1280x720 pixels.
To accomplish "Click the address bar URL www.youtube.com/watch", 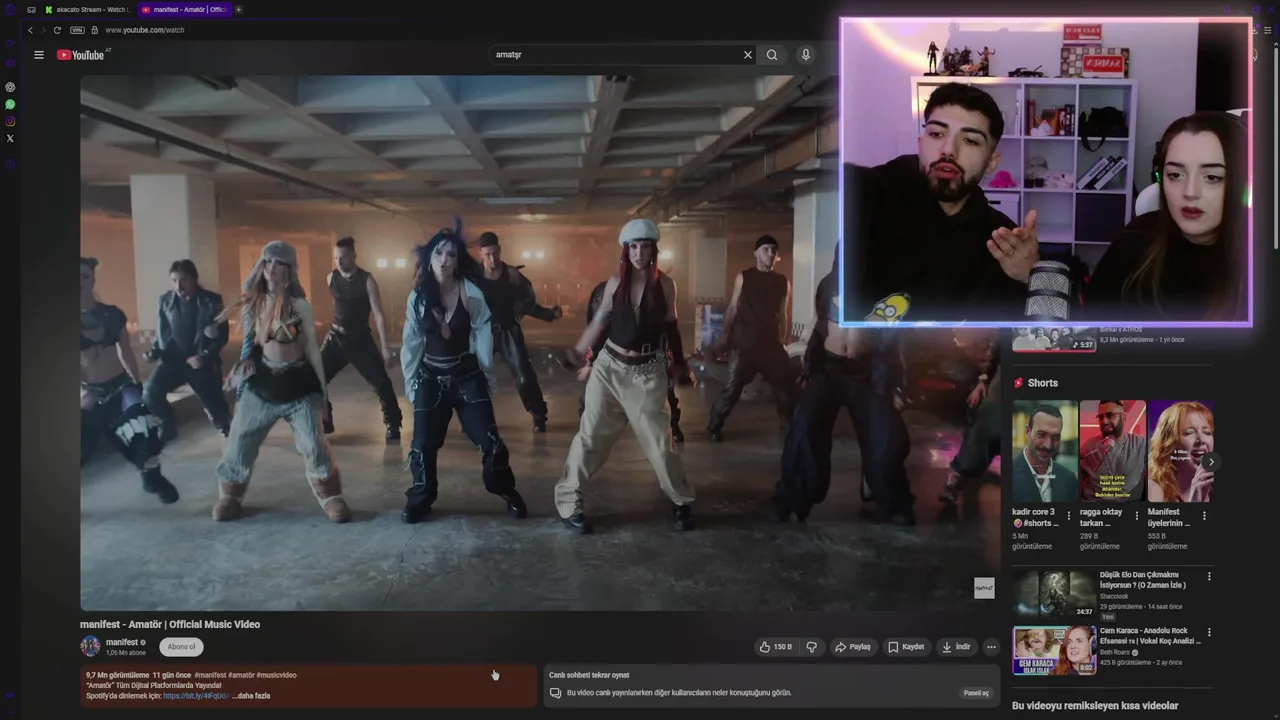I will click(145, 30).
